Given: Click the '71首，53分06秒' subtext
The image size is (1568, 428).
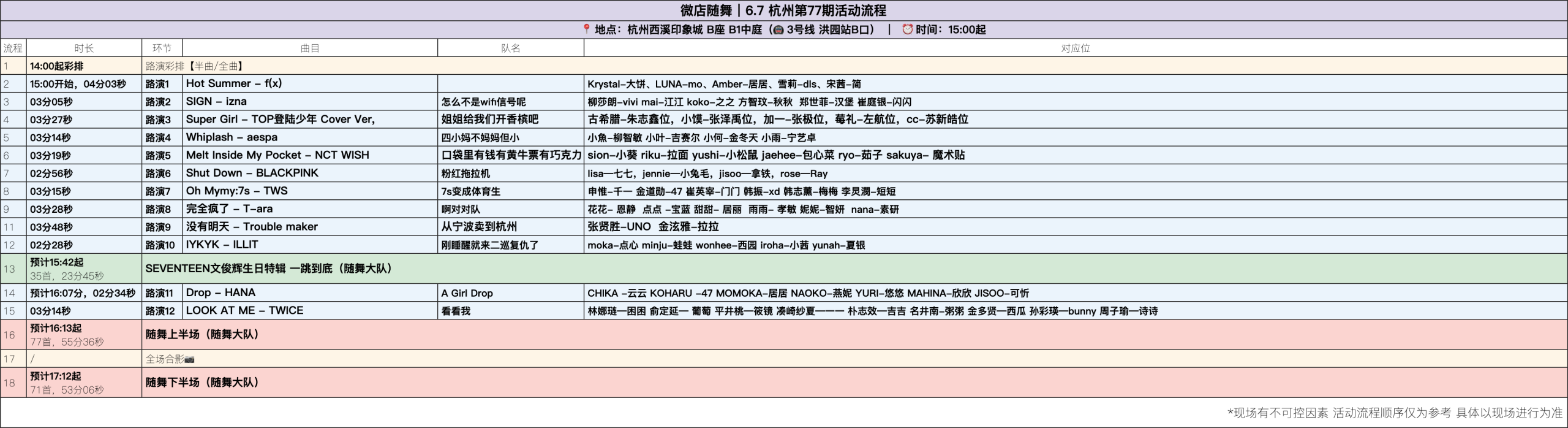Looking at the screenshot, I should tap(67, 390).
